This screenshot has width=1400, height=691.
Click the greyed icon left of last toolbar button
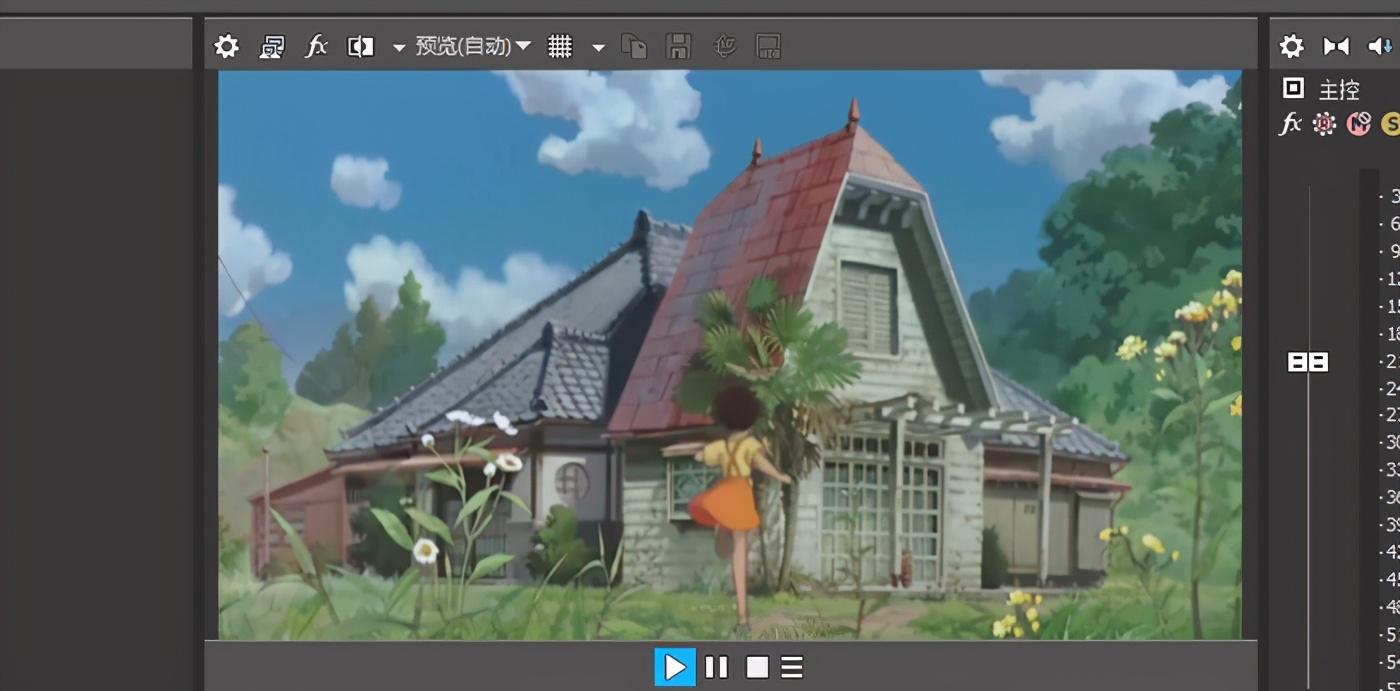tap(724, 47)
